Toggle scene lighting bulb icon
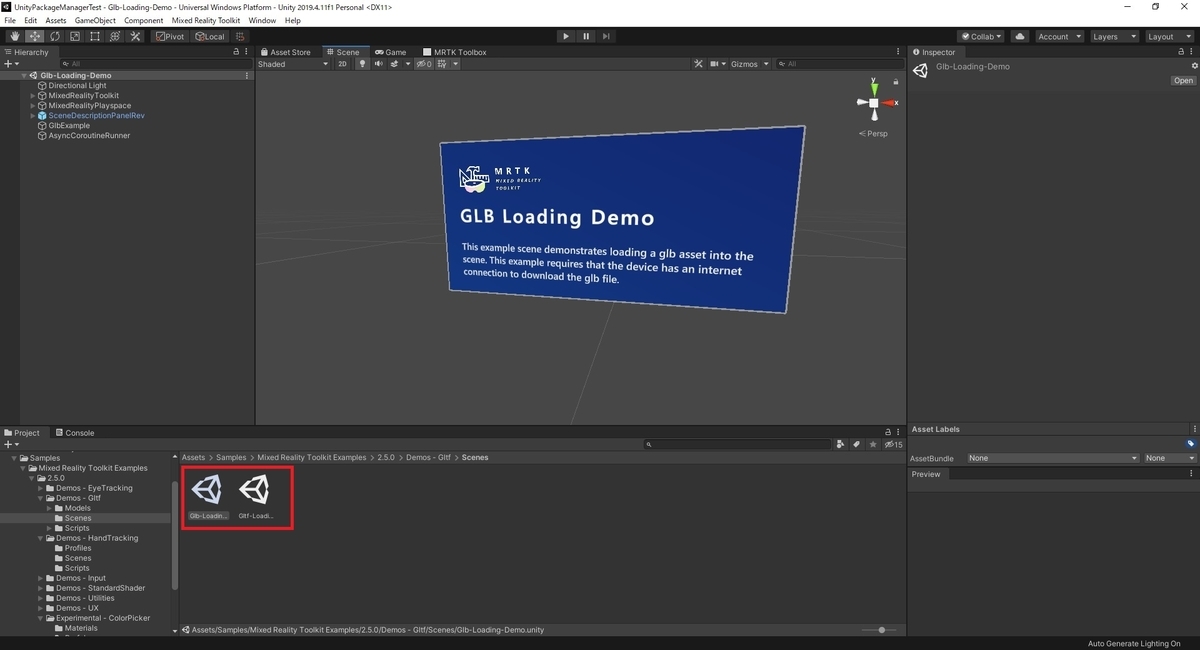Image resolution: width=1200 pixels, height=650 pixels. 363,64
